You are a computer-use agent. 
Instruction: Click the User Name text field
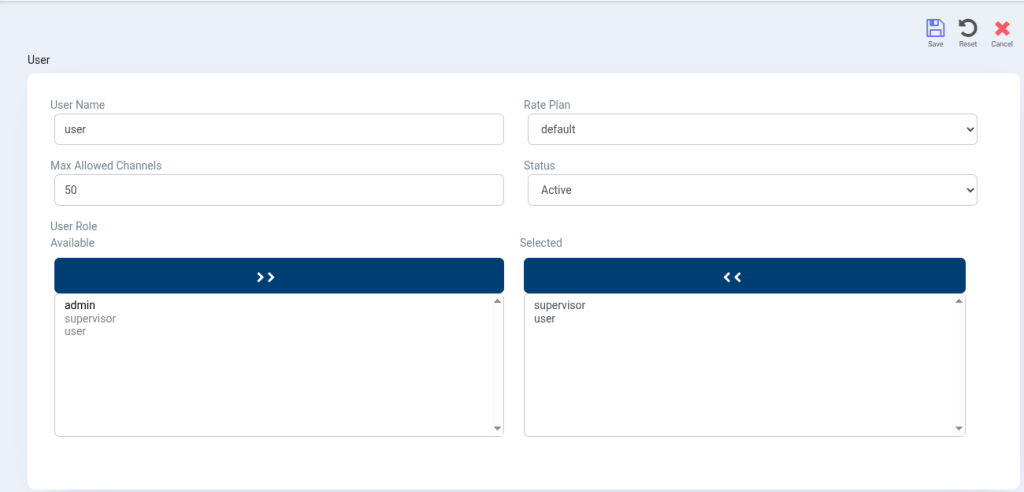pyautogui.click(x=279, y=129)
